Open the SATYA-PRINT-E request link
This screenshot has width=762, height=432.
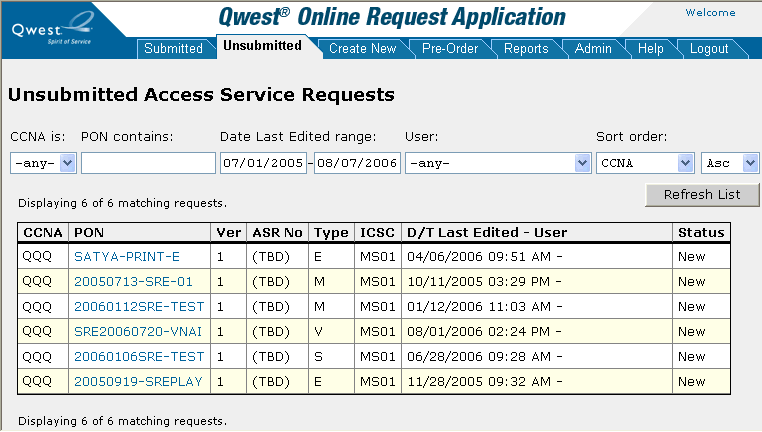(x=127, y=256)
